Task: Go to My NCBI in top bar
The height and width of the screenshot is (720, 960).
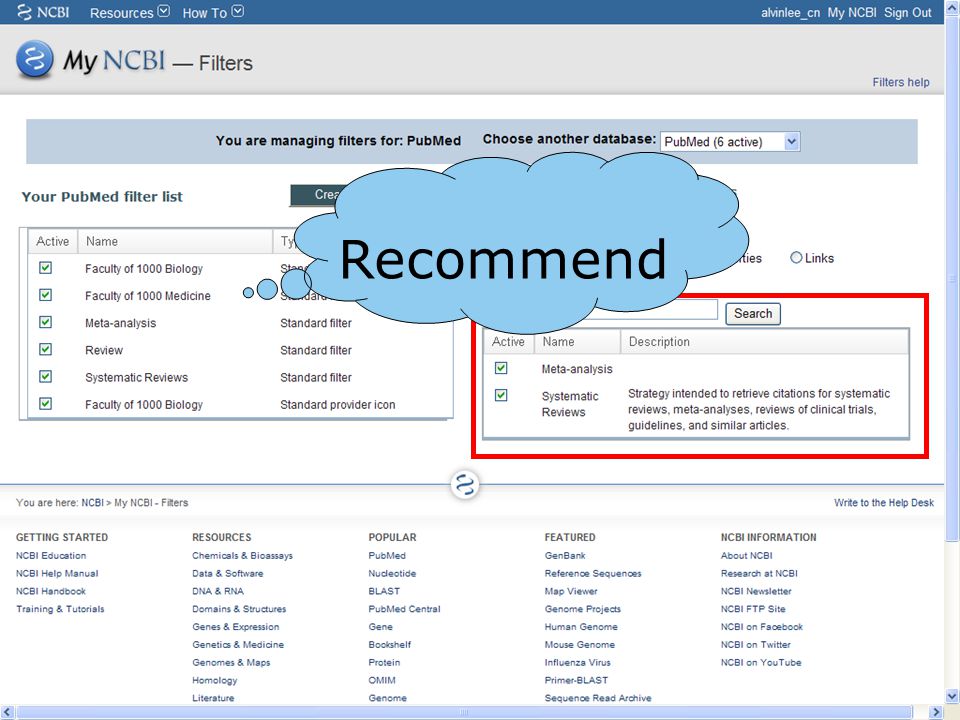Action: point(852,12)
